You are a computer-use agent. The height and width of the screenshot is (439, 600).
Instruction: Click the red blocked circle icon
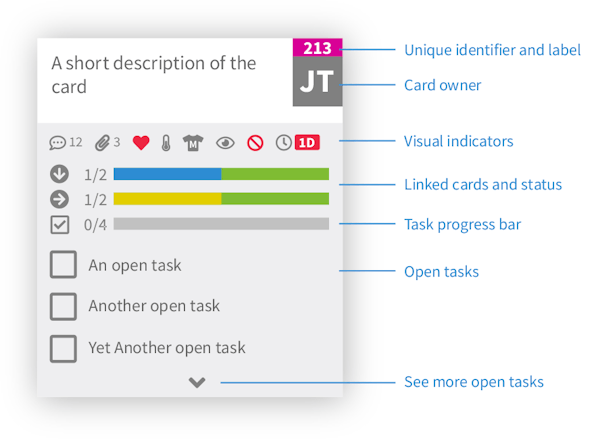point(255,143)
